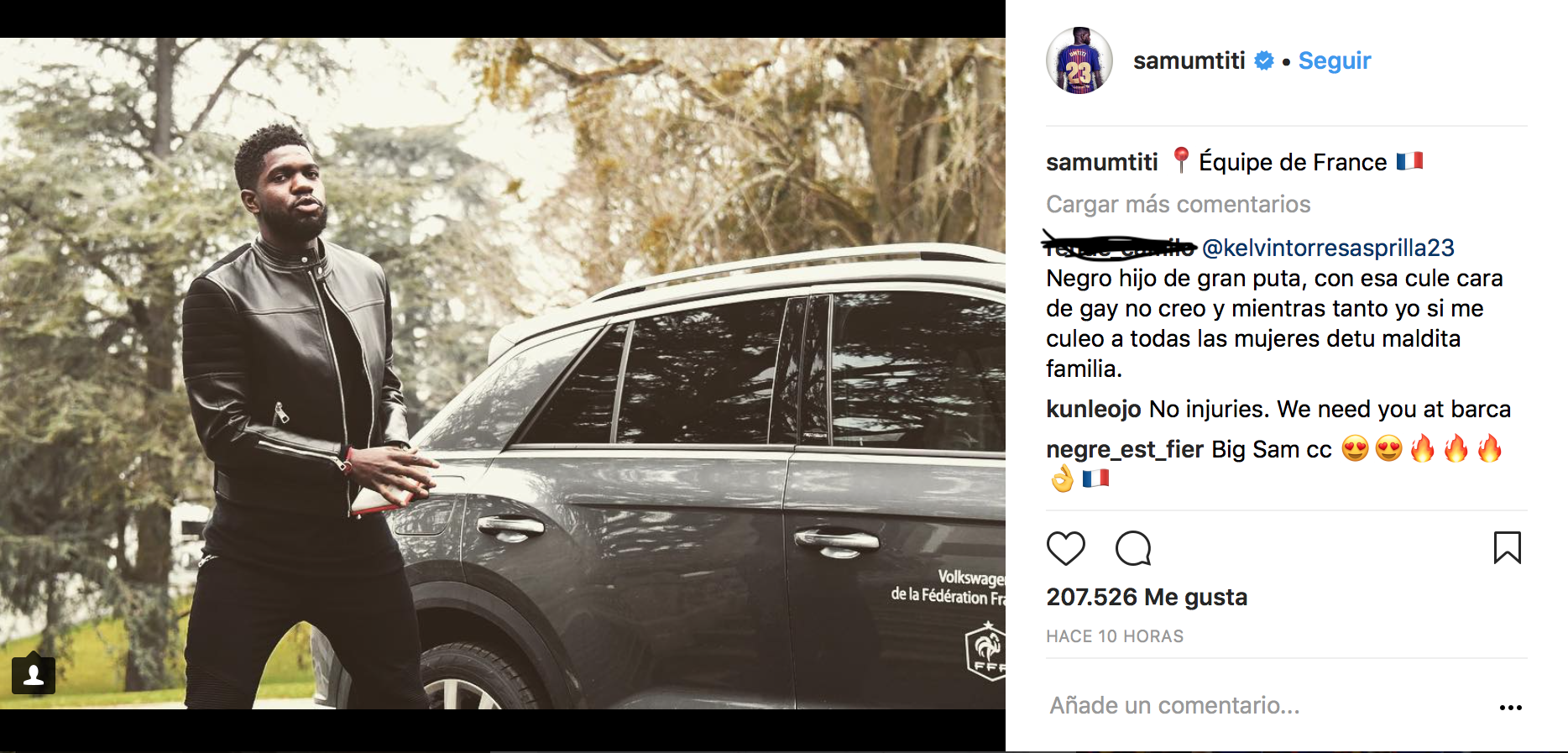Image resolution: width=1568 pixels, height=753 pixels.
Task: Open kunleojo commenter profile
Action: (1094, 409)
